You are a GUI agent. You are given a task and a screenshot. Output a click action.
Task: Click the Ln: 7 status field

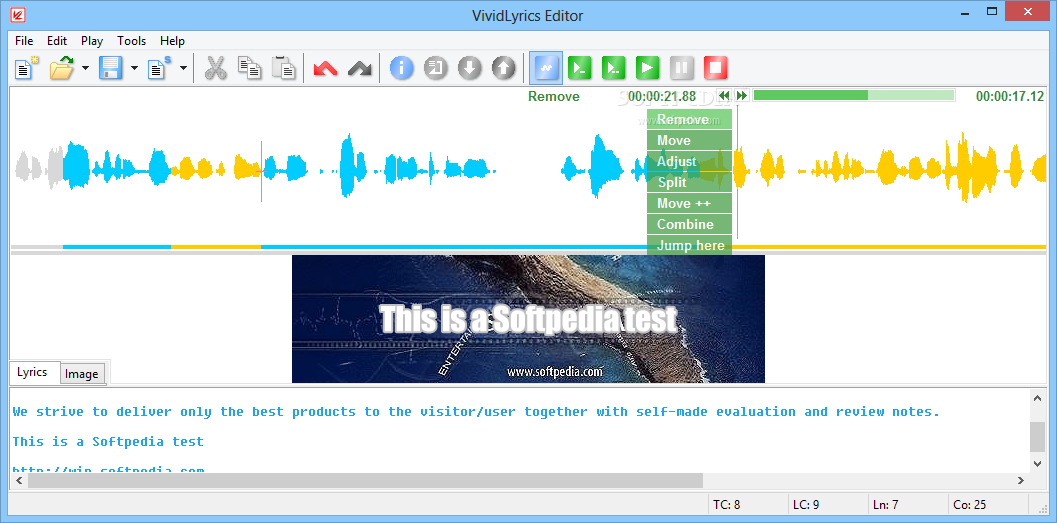(907, 504)
